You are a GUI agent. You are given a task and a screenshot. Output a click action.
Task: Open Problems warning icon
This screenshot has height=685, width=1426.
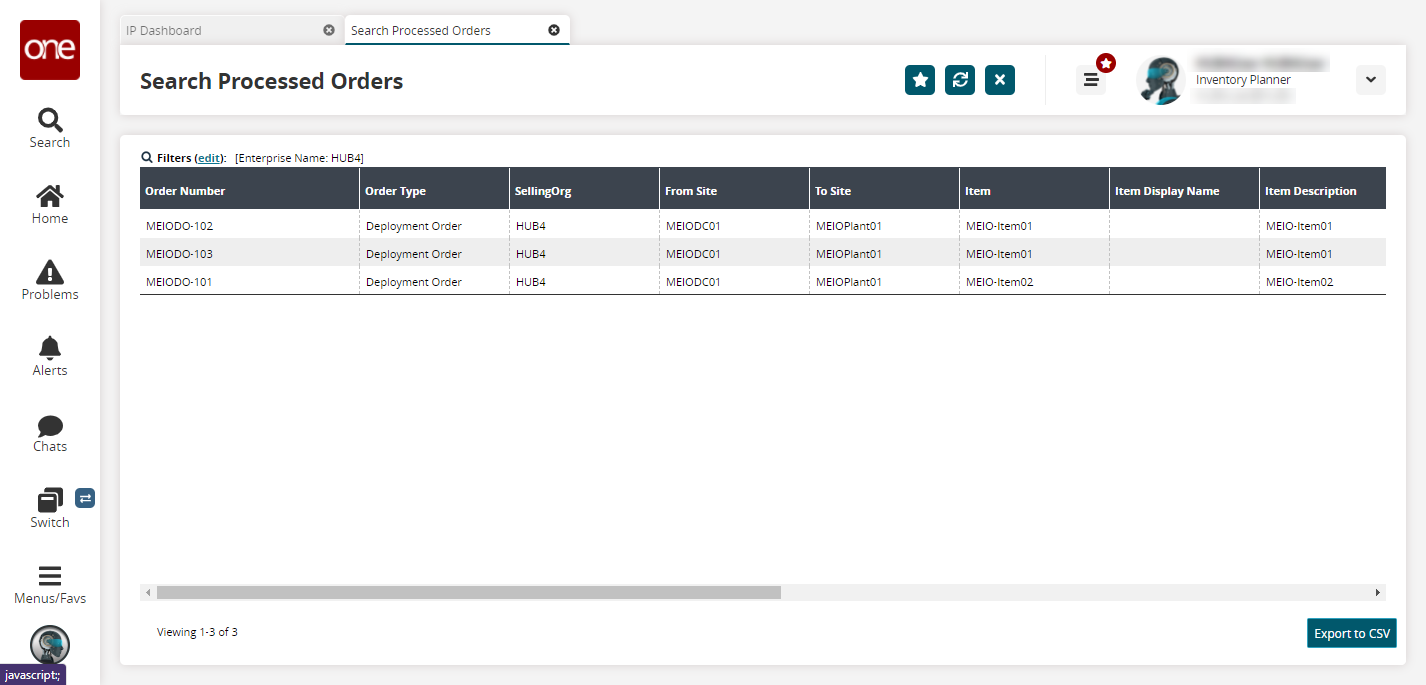coord(49,272)
